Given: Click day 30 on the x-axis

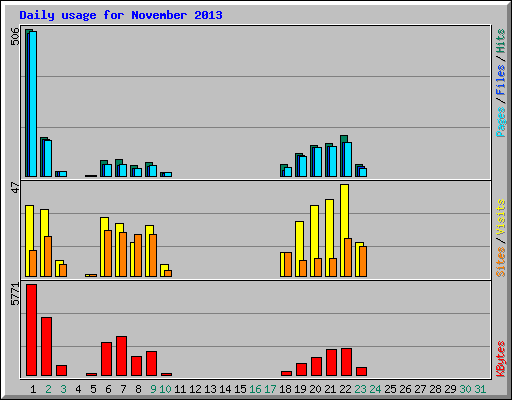Looking at the screenshot, I should (465, 389).
